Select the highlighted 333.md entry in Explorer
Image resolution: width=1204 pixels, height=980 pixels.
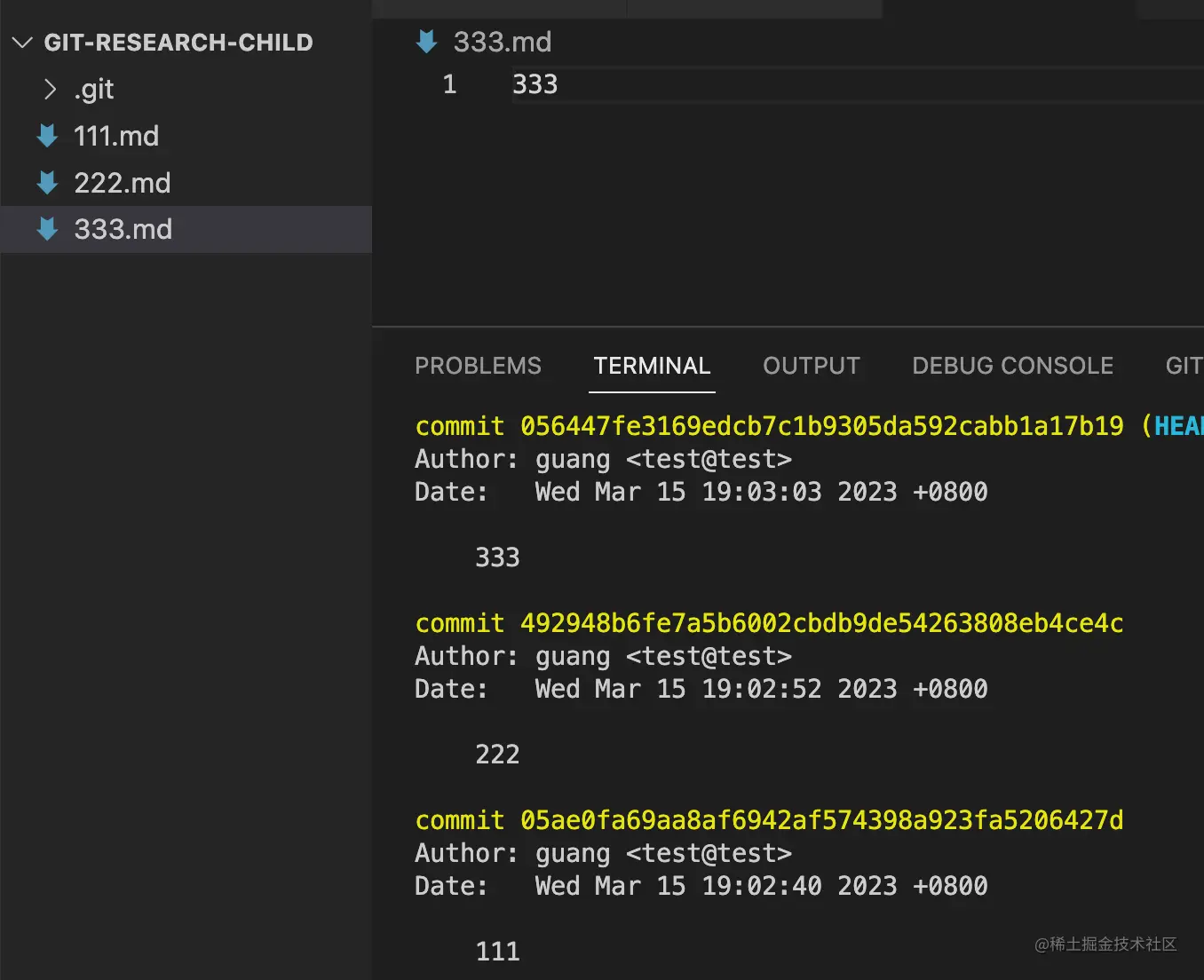[x=123, y=229]
